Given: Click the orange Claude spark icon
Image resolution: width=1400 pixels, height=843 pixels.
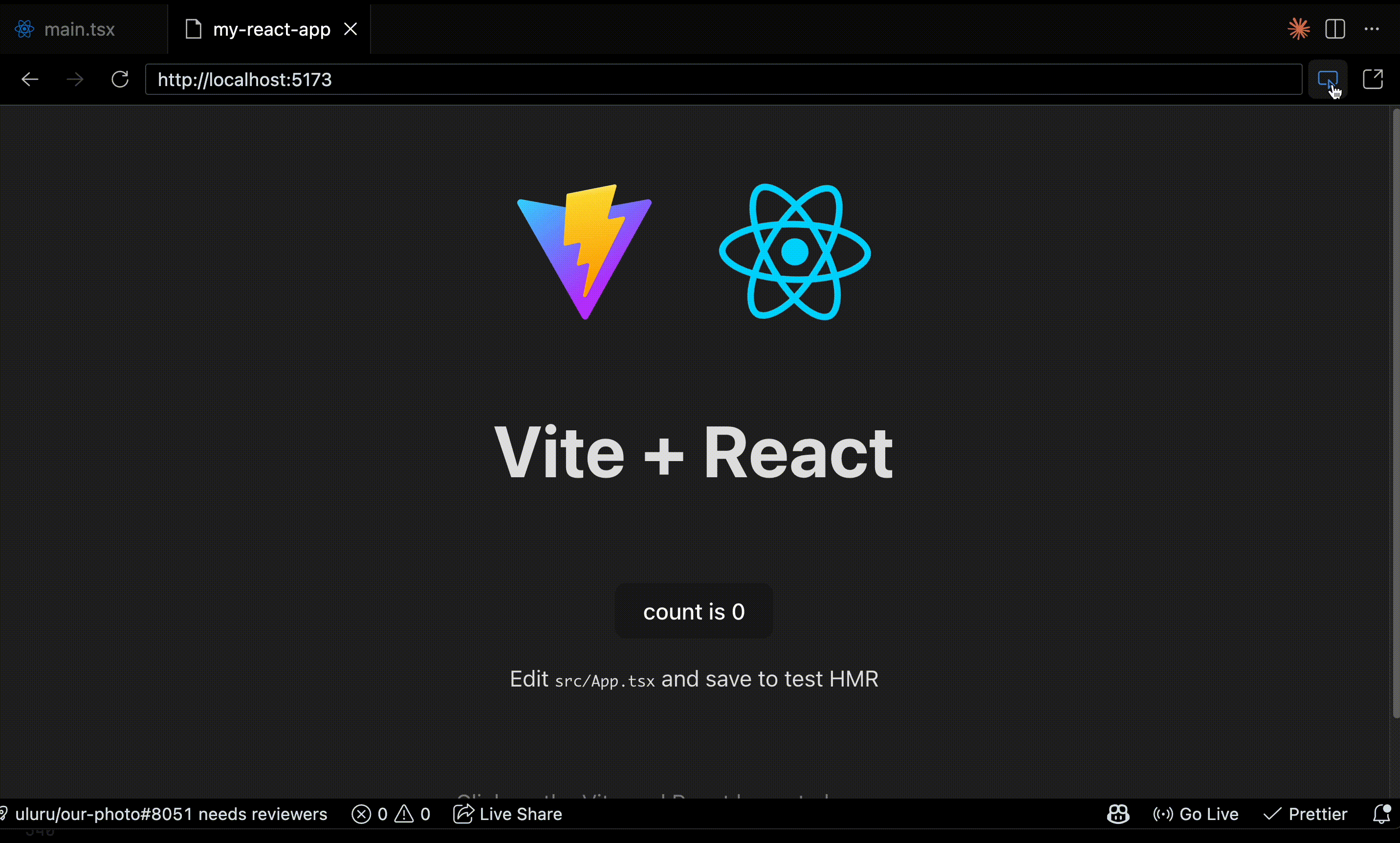Looking at the screenshot, I should (1298, 29).
